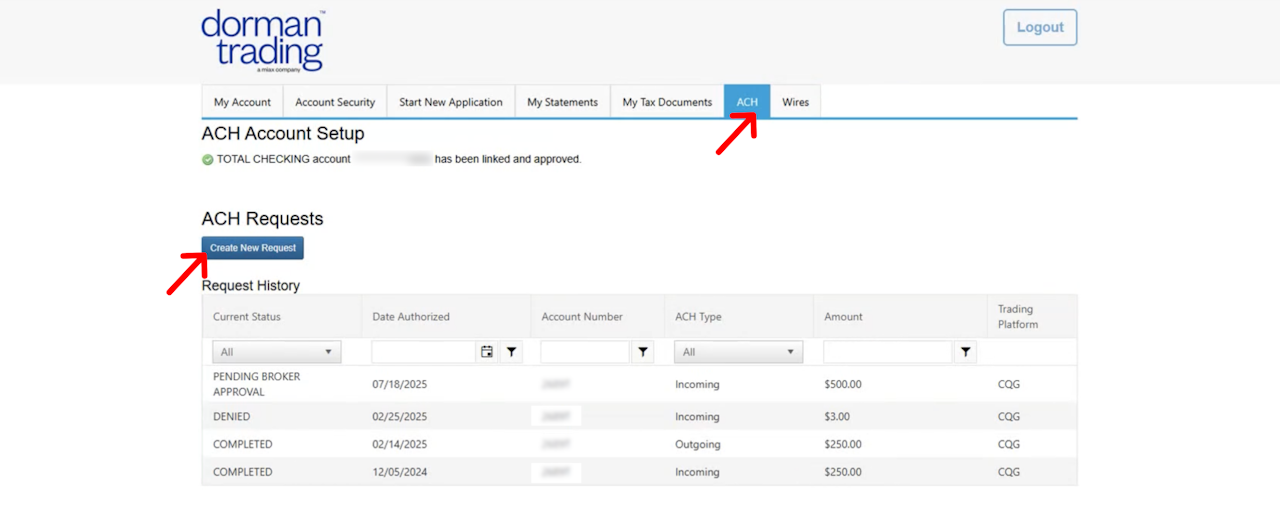Focus the Date Authorized filter text field
Image resolution: width=1280 pixels, height=519 pixels.
(423, 352)
